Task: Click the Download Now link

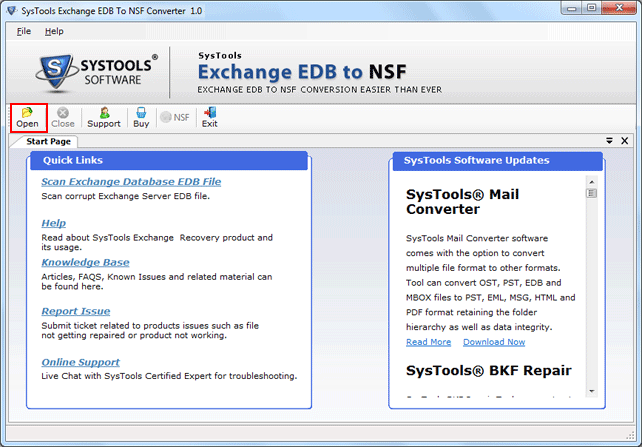Action: pyautogui.click(x=494, y=342)
